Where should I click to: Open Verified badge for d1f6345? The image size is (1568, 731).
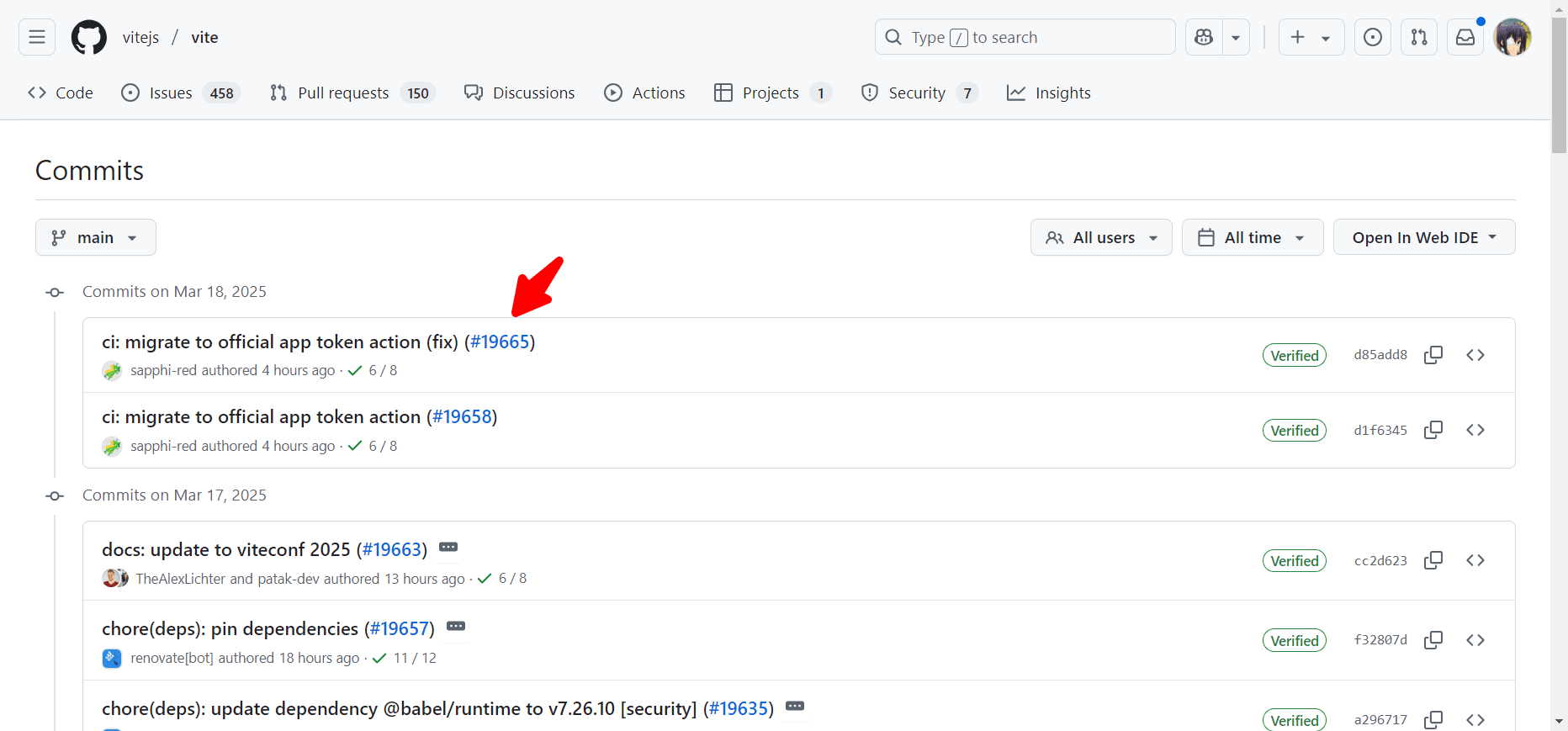1295,430
